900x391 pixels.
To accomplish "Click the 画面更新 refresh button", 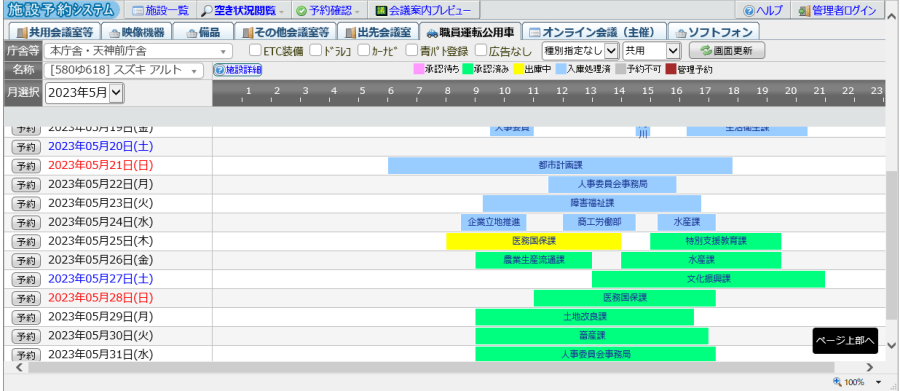I will tap(727, 51).
